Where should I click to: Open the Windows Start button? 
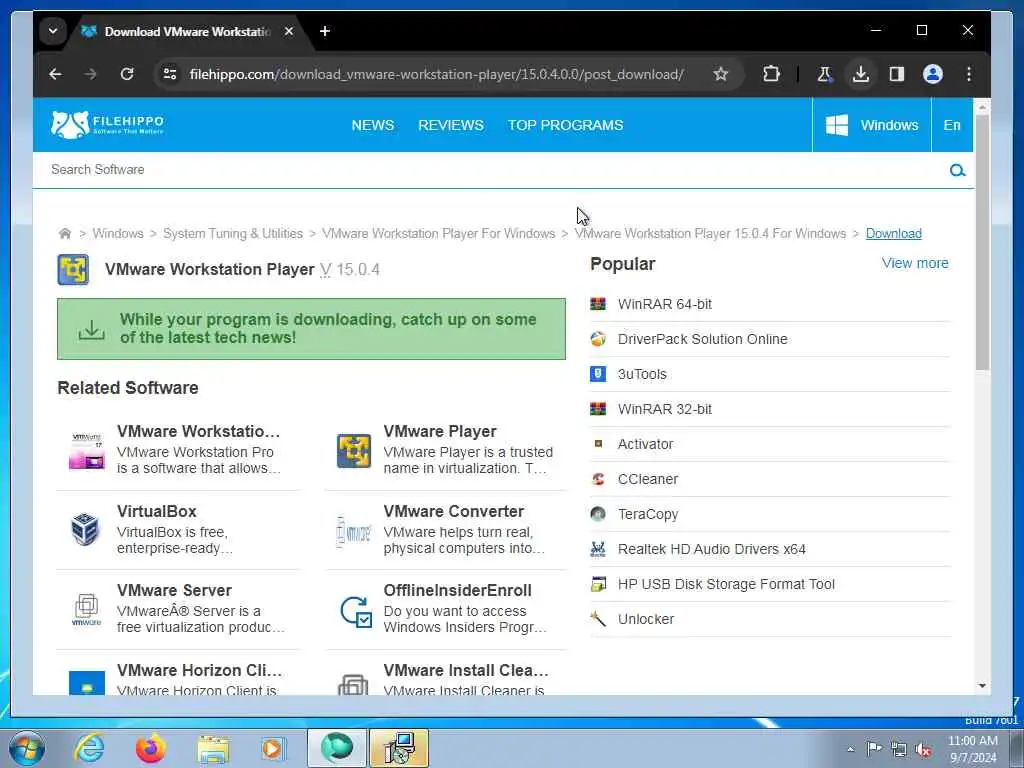(27, 748)
